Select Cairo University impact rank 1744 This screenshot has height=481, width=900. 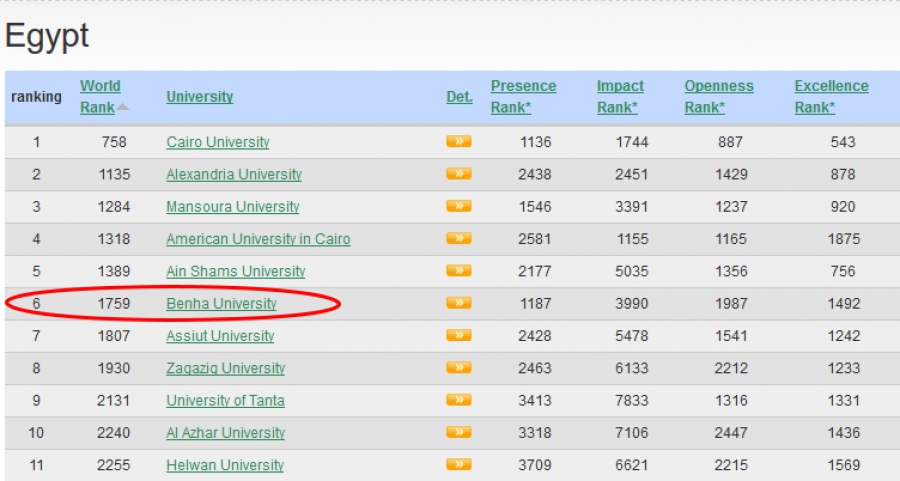(x=632, y=142)
